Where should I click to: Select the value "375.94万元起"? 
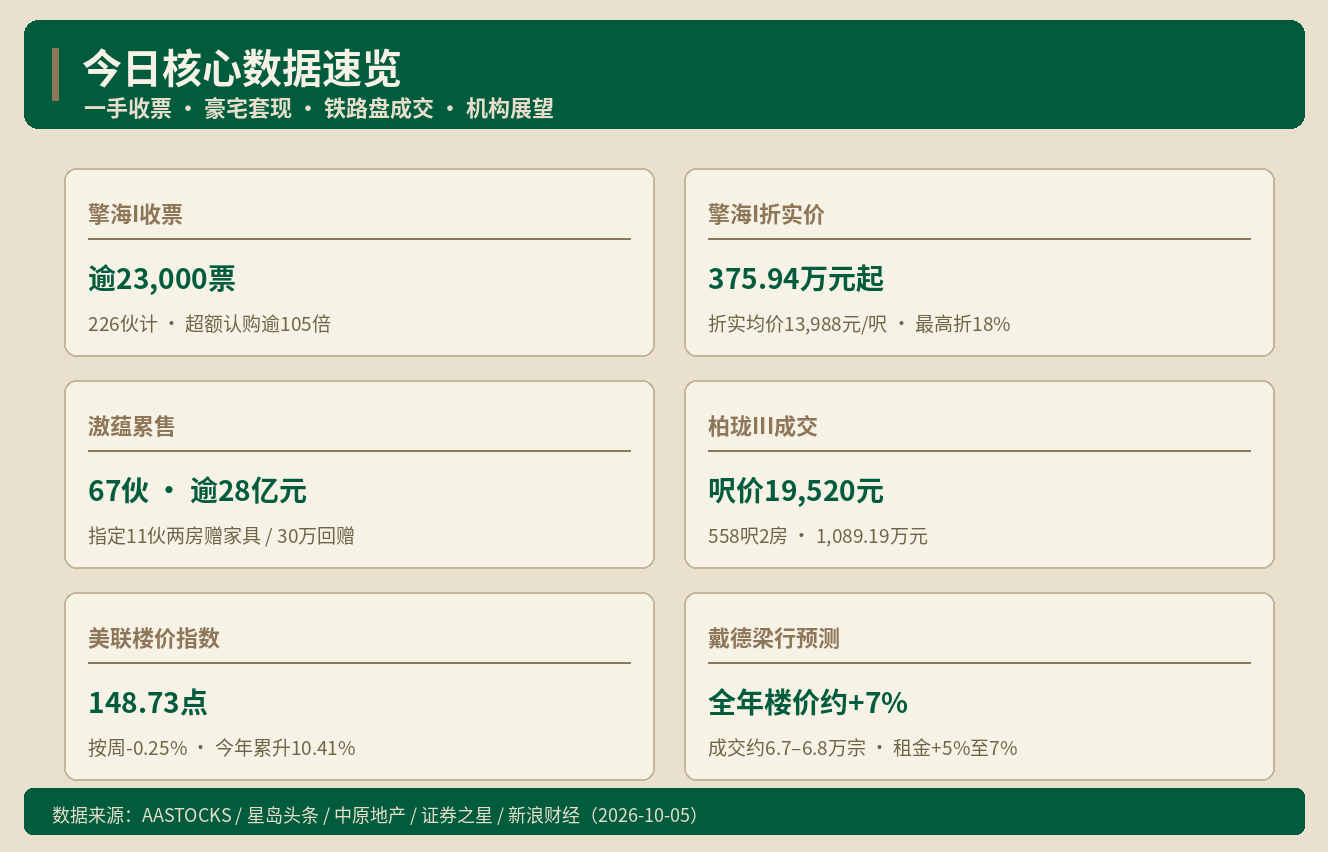(x=796, y=279)
